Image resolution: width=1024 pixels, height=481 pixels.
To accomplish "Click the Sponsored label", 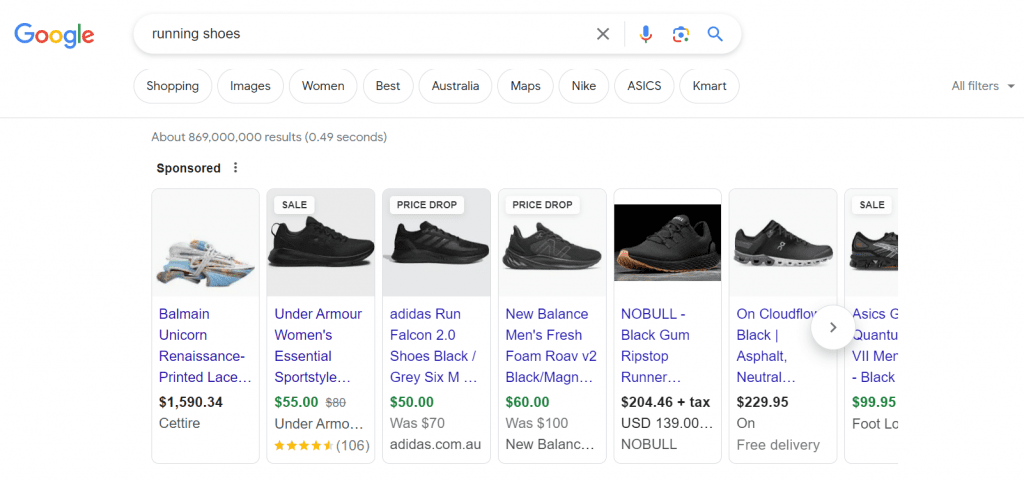I will 189,168.
